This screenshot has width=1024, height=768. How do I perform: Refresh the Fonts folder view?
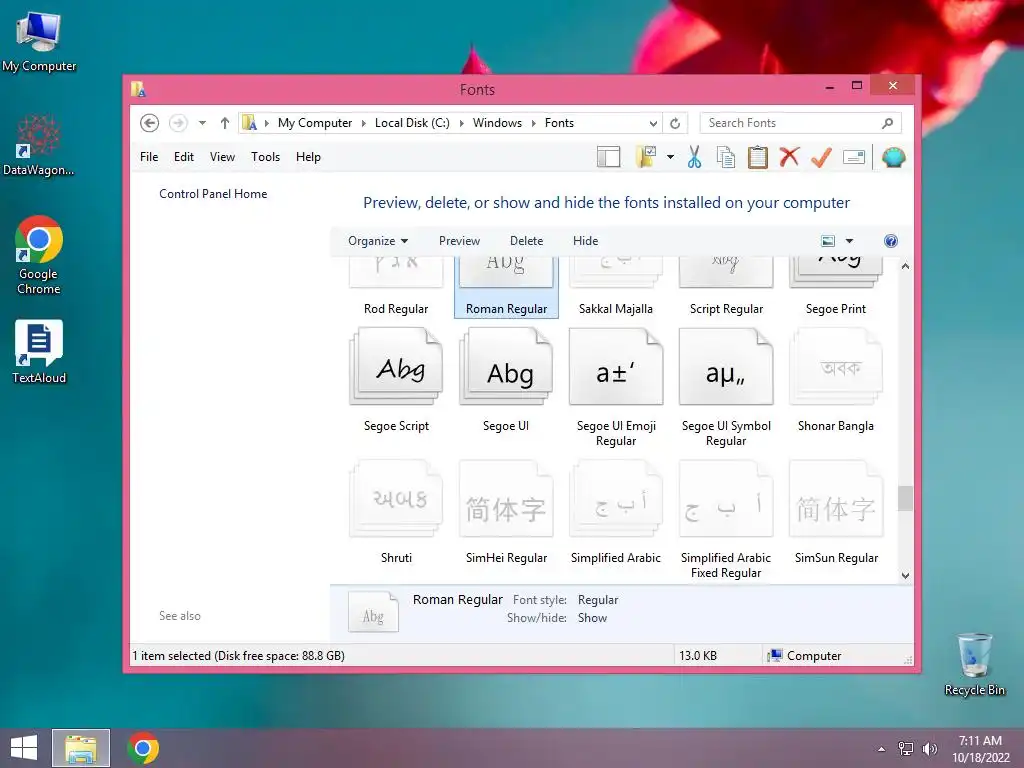(x=675, y=123)
